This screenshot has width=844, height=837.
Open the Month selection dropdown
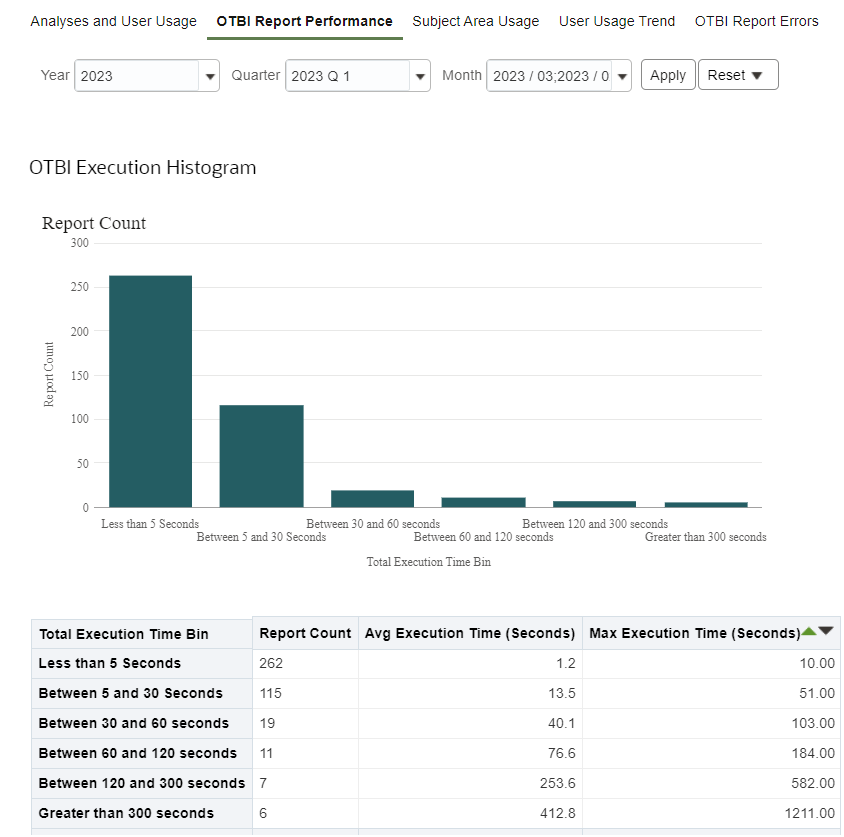point(621,76)
